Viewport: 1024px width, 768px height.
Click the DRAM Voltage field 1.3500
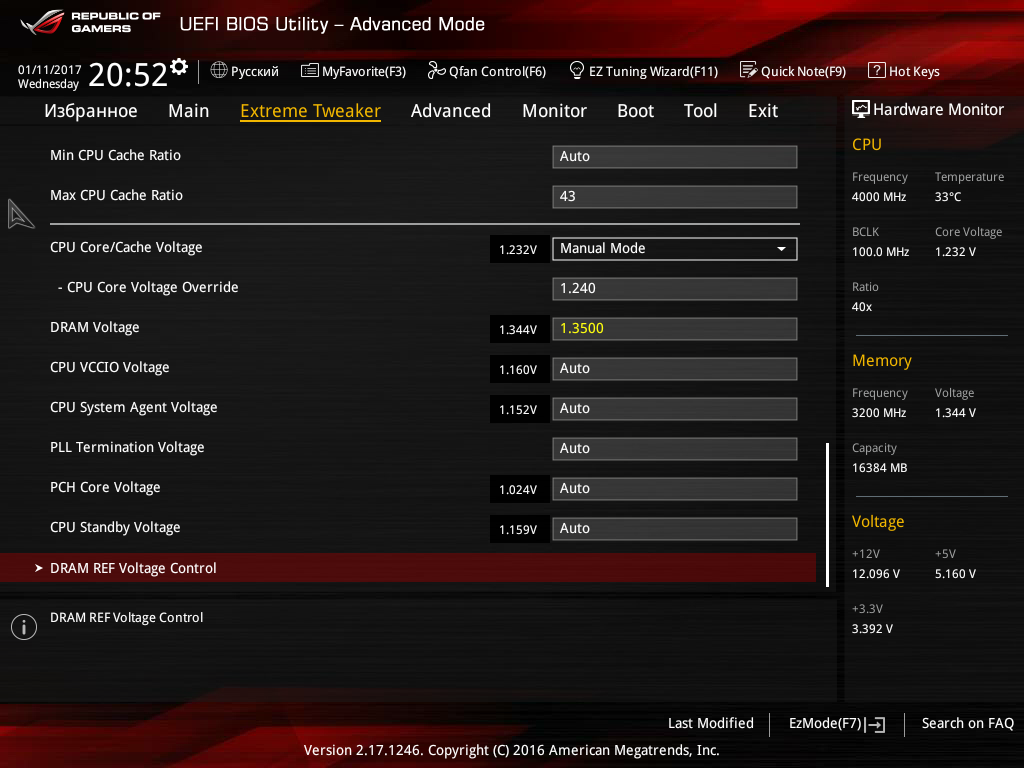675,328
